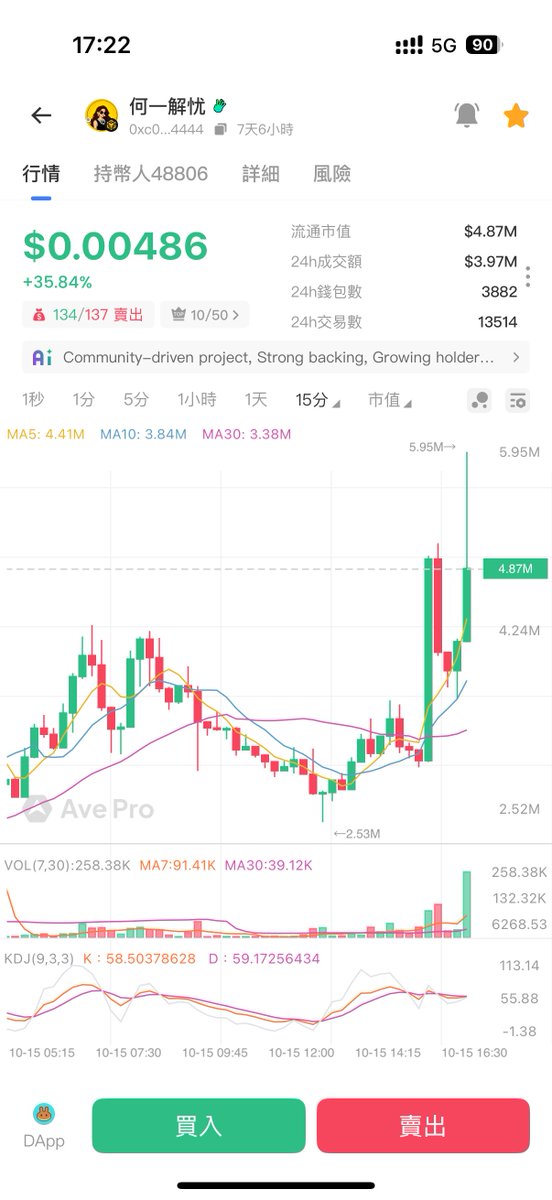Open the token avatar image
This screenshot has width=552, height=1200.
102,117
